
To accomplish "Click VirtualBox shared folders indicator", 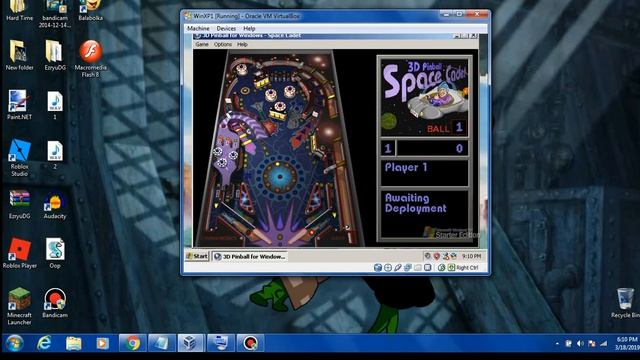I will click(418, 268).
